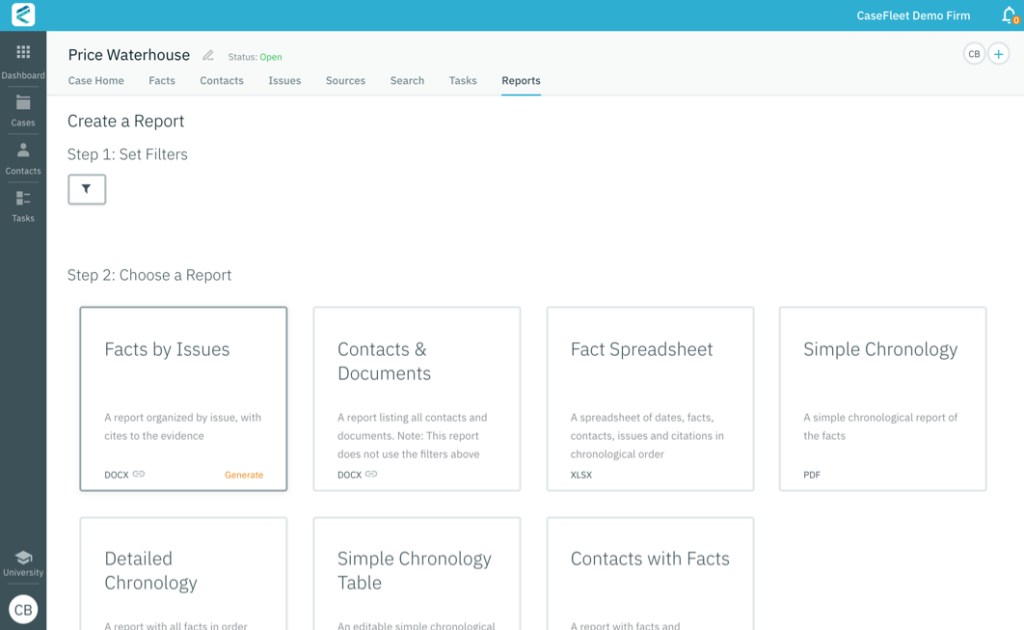Screen dimensions: 1024x630
Task: Click the plus button near the CB avatar
Action: click(x=998, y=54)
